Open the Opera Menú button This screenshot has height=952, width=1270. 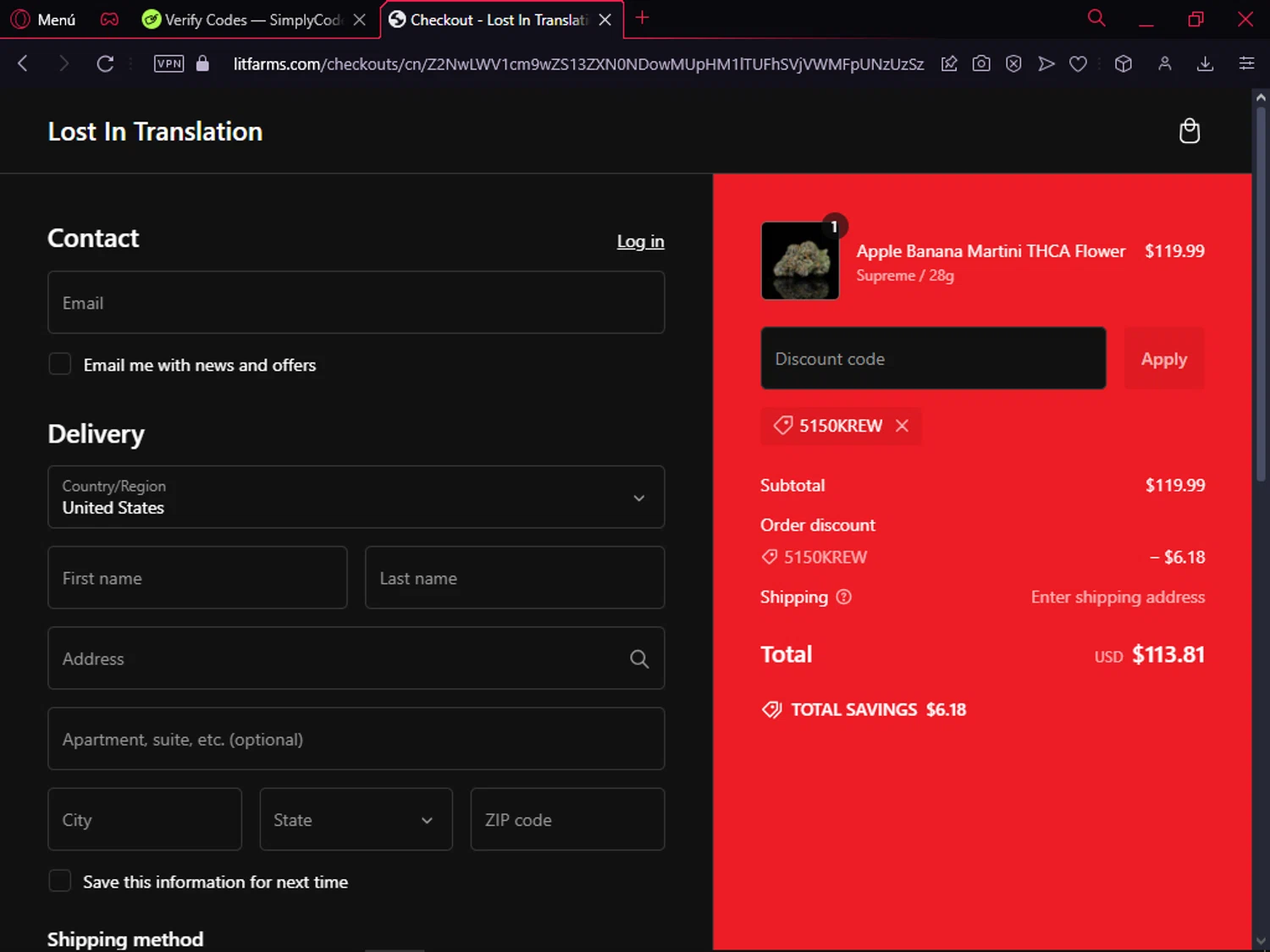[43, 19]
